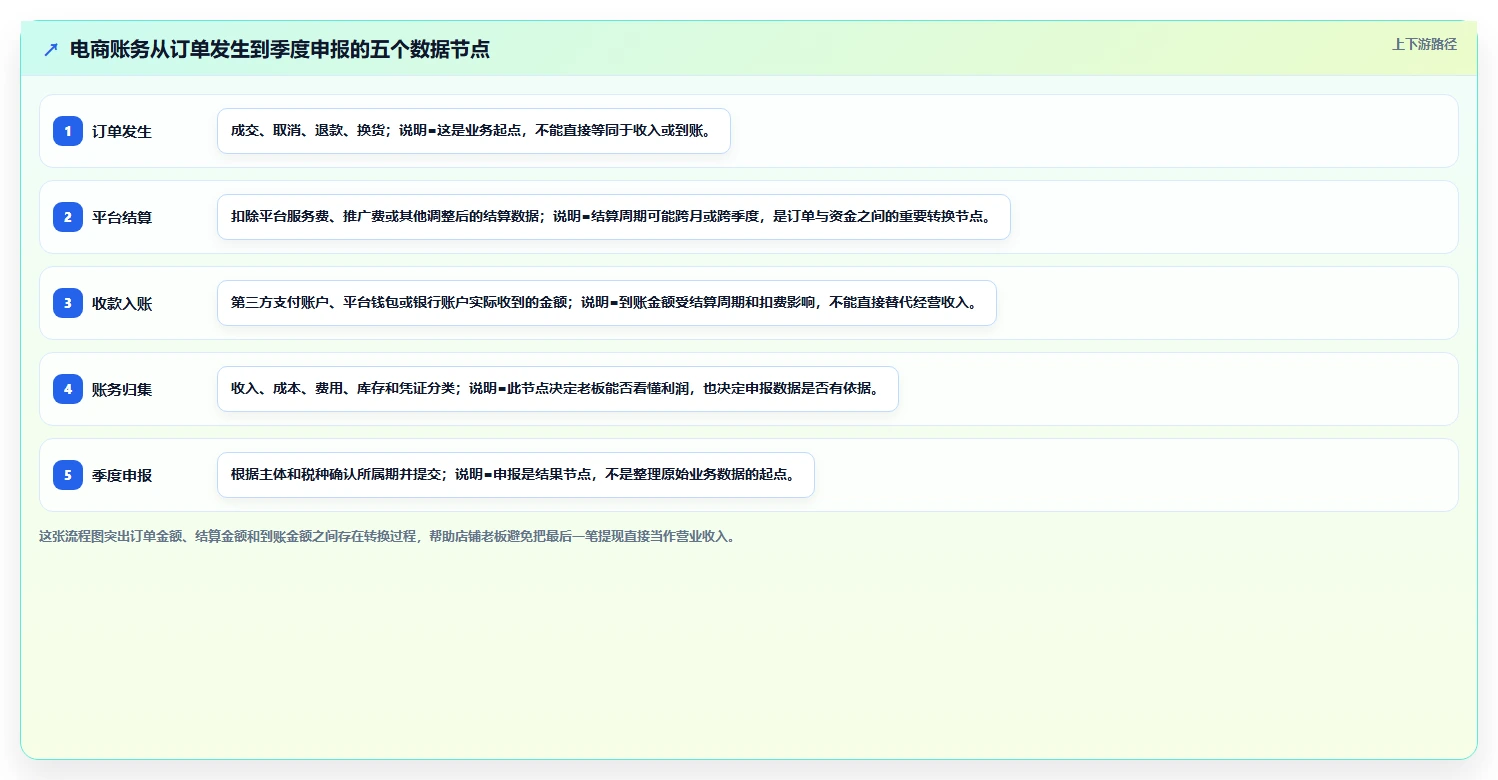Click the title 电商账务从订单发生到季度申报的五个数据节点
The height and width of the screenshot is (780, 1498).
pyautogui.click(x=280, y=49)
